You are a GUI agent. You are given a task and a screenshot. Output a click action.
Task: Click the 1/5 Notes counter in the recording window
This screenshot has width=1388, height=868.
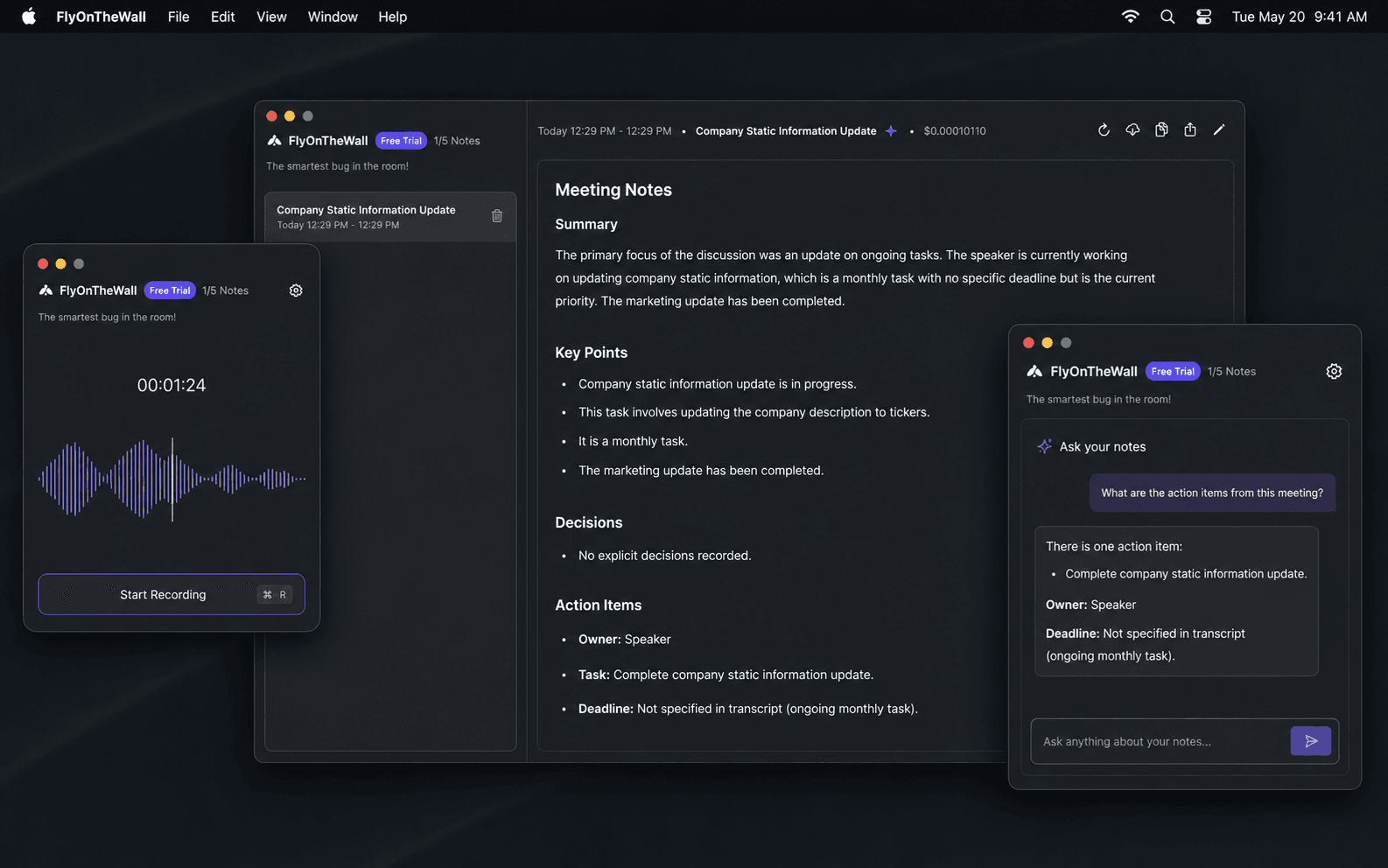point(226,290)
